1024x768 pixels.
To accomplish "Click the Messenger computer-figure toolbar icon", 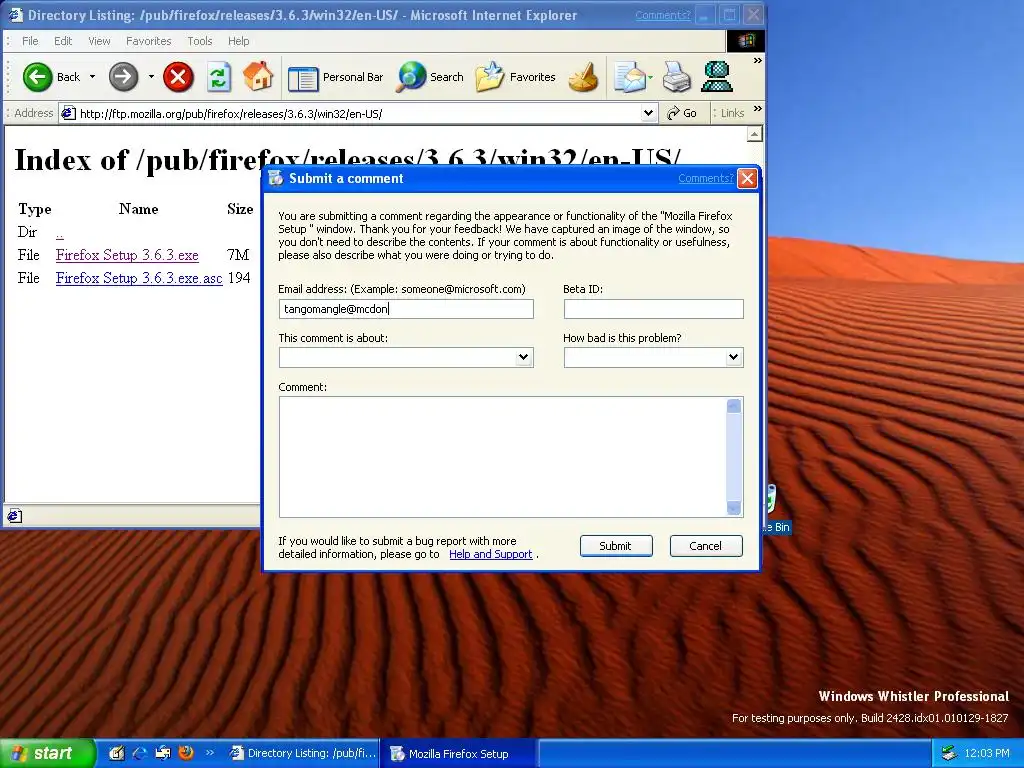I will click(x=716, y=77).
